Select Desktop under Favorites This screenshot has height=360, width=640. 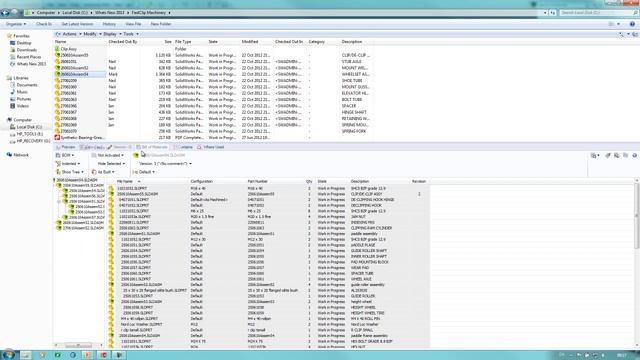coord(24,43)
